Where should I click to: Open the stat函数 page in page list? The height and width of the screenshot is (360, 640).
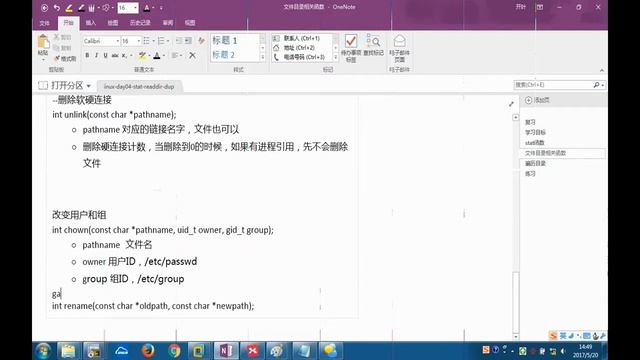[x=535, y=142]
